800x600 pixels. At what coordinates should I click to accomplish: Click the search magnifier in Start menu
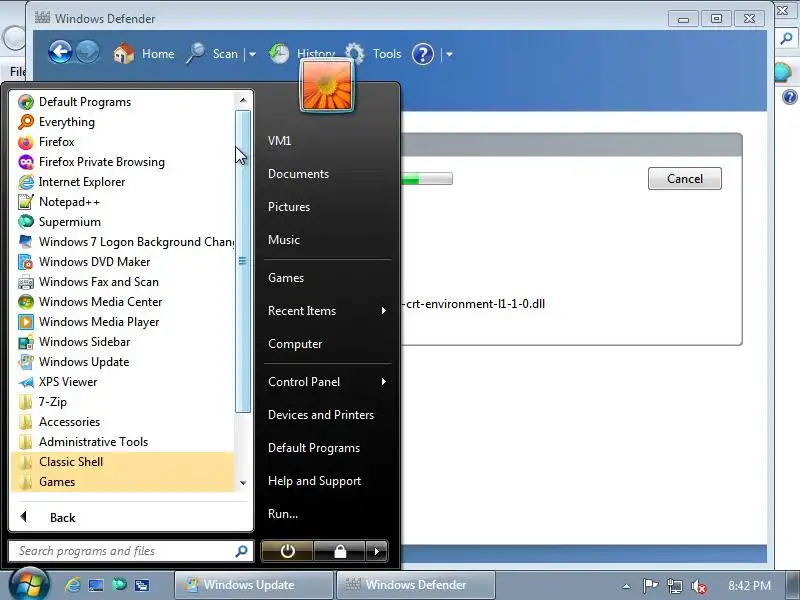241,551
